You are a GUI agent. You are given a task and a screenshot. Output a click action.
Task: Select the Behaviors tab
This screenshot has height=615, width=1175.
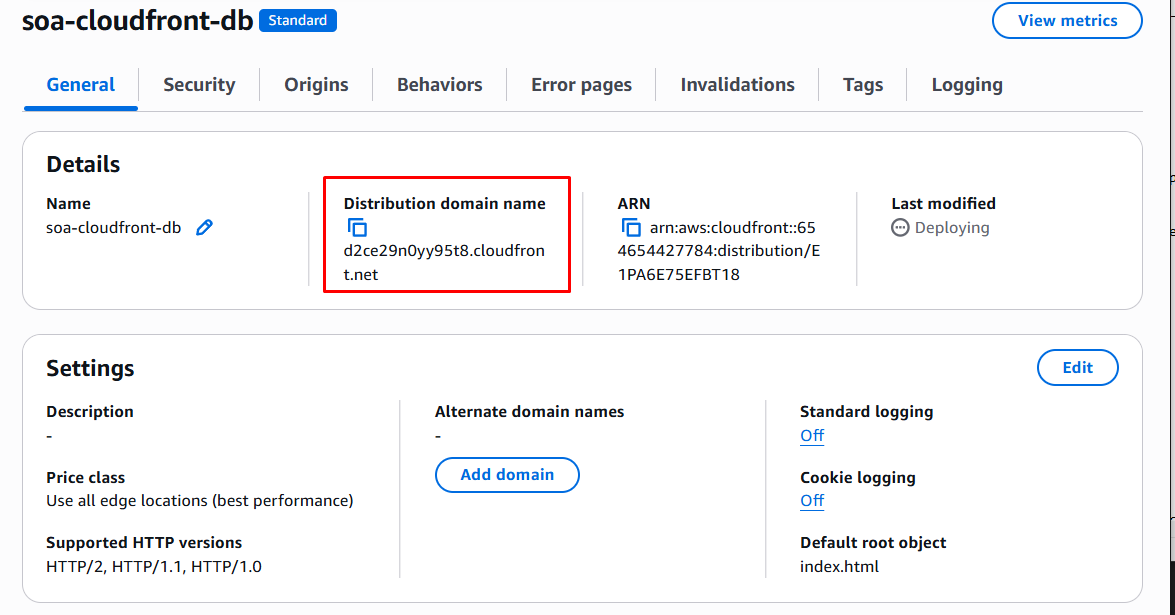click(439, 85)
